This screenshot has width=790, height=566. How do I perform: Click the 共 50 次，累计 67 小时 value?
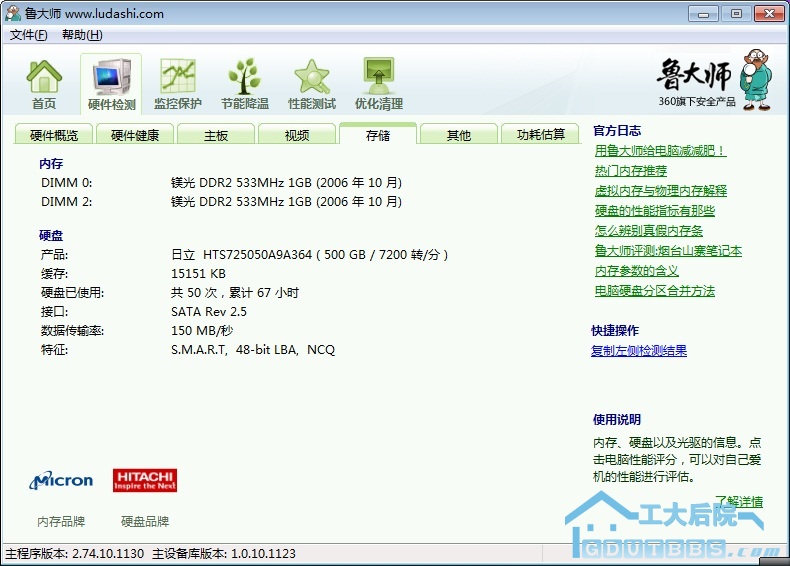pos(235,293)
